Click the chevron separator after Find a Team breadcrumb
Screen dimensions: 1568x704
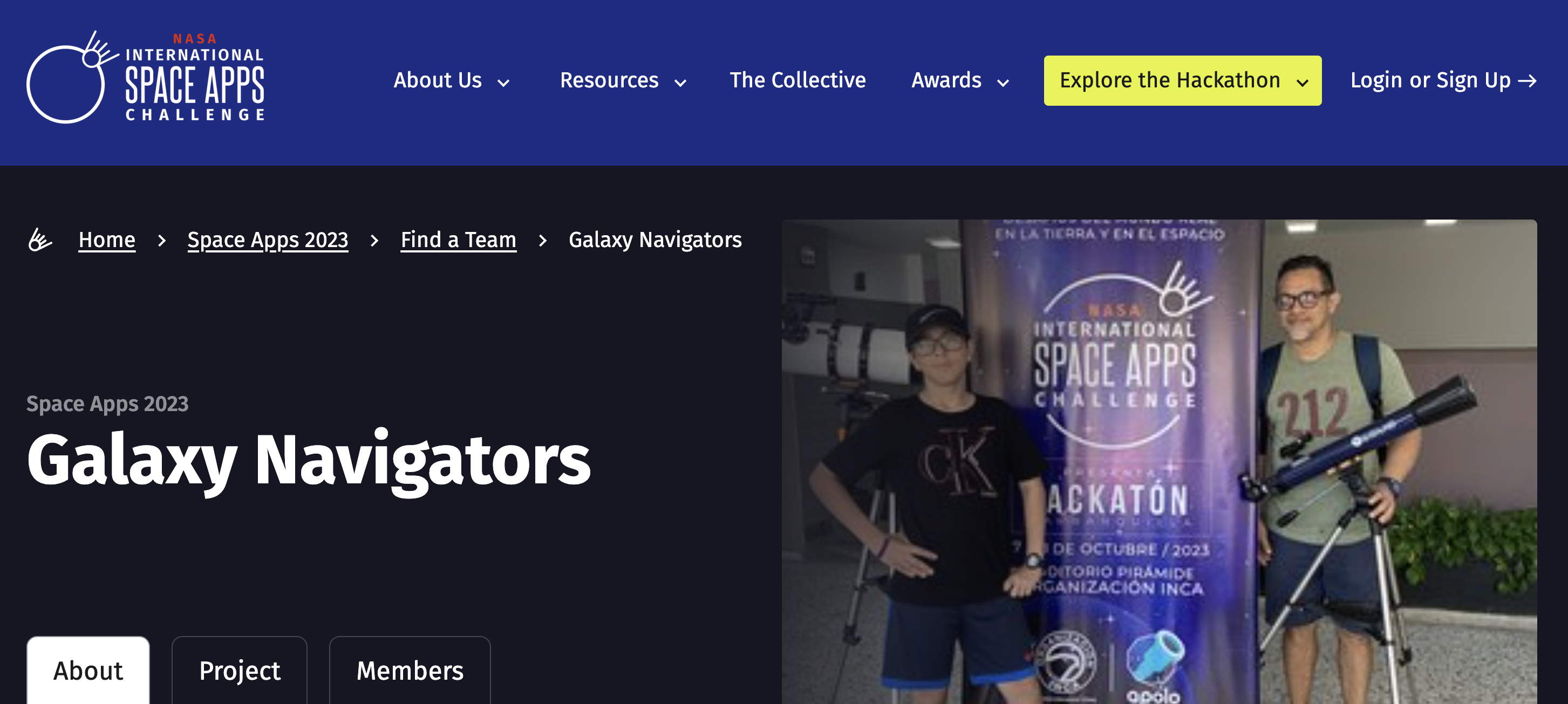542,241
